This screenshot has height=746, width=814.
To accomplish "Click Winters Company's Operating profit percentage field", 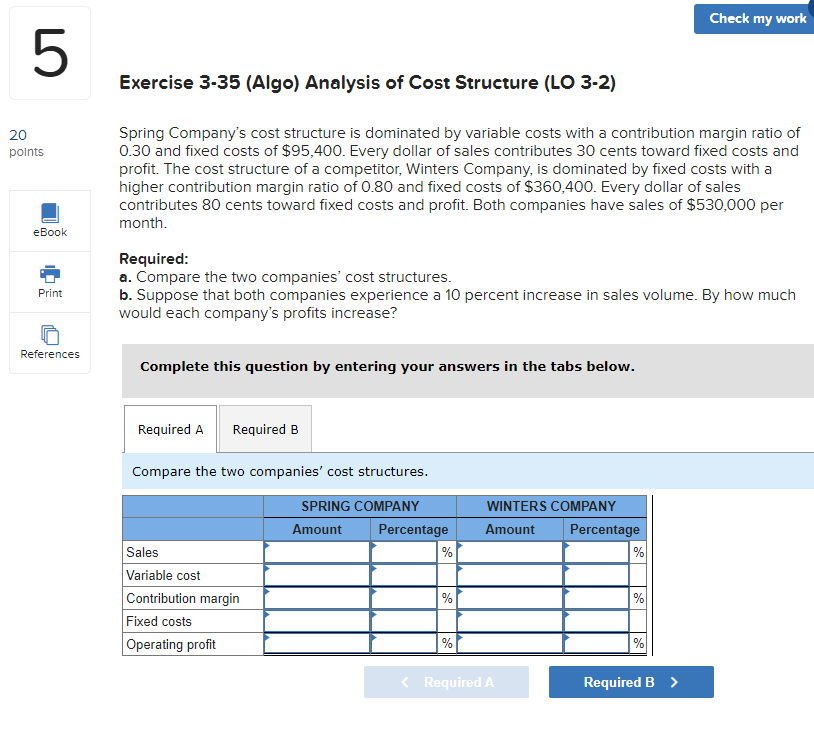I will point(598,643).
